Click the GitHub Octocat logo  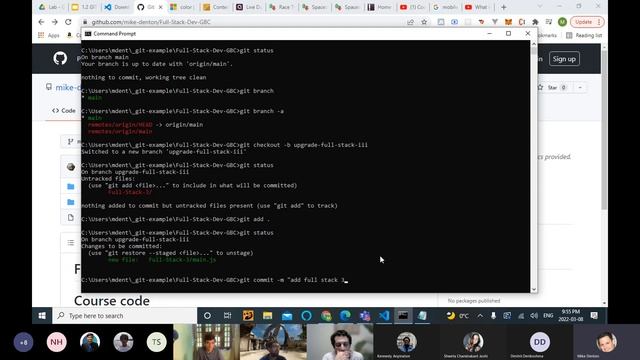(60, 58)
